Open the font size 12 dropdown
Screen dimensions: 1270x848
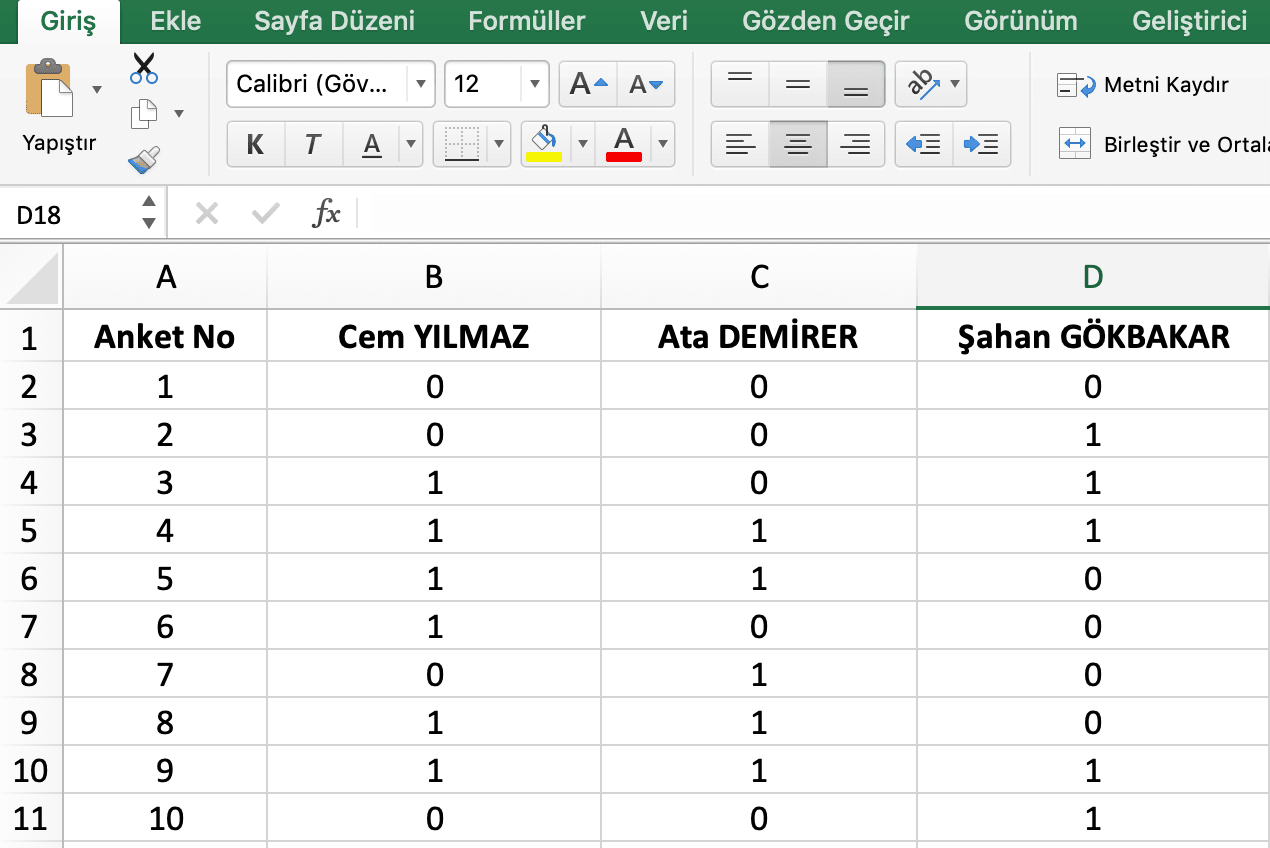click(x=535, y=85)
